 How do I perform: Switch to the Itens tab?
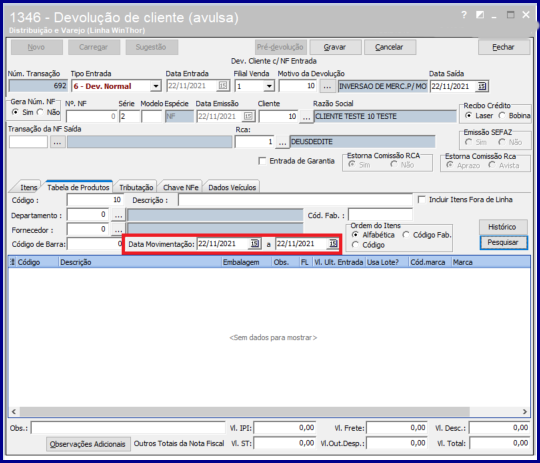point(28,187)
